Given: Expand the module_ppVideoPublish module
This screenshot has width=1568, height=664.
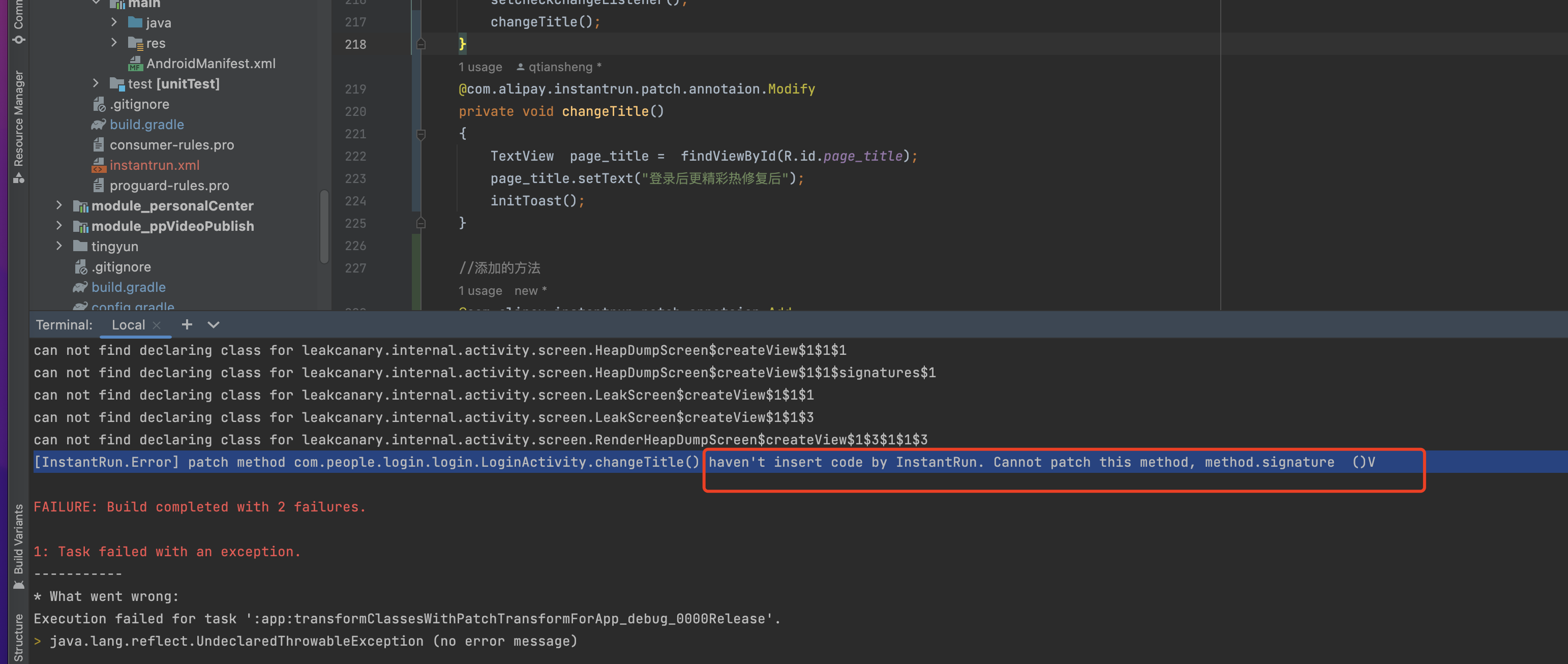Looking at the screenshot, I should coord(59,225).
